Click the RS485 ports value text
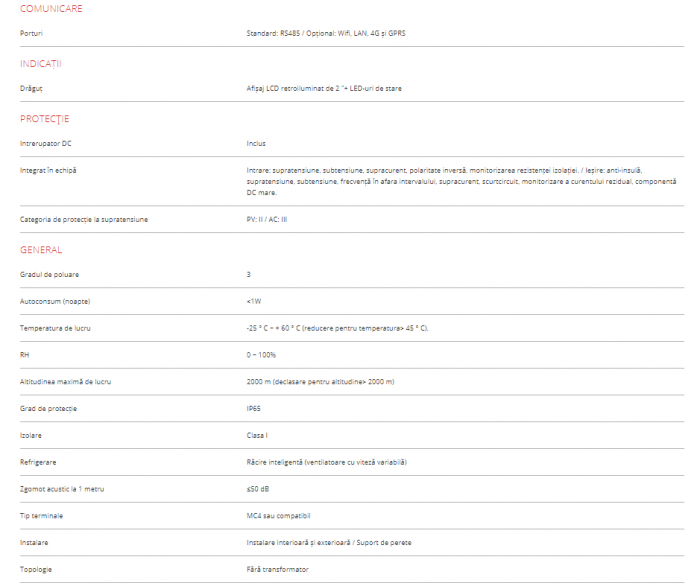Image resolution: width=700 pixels, height=586 pixels. [x=326, y=33]
